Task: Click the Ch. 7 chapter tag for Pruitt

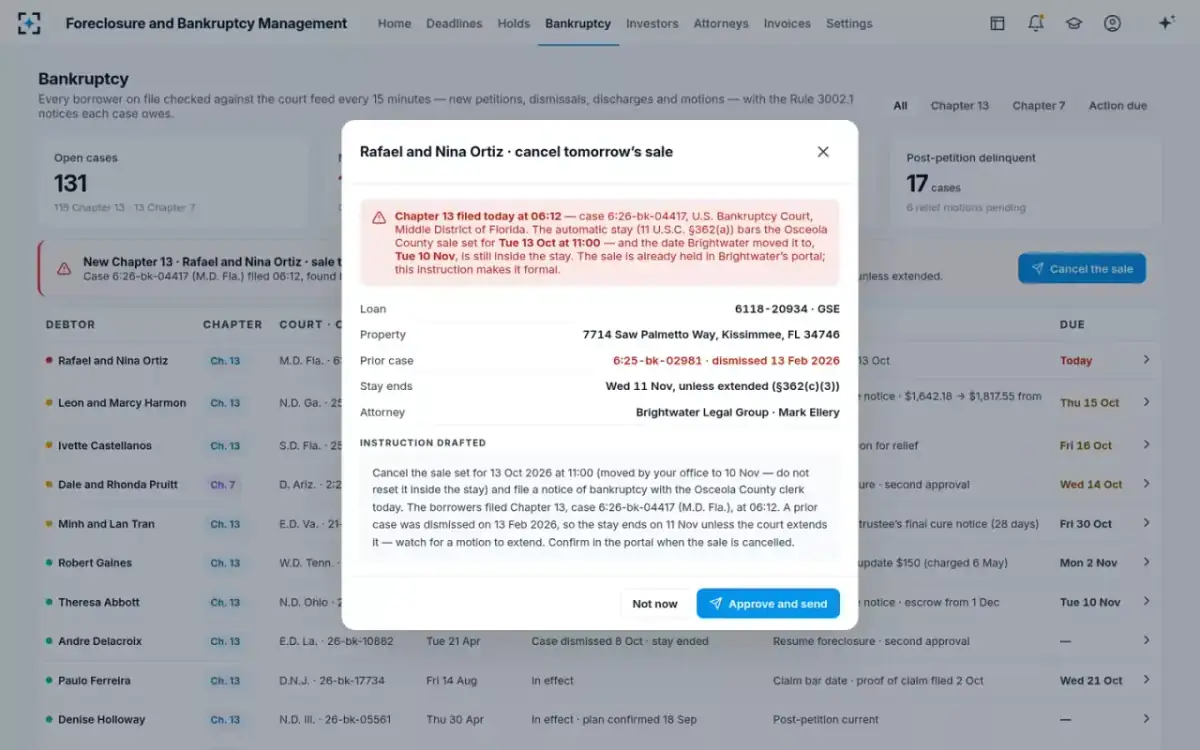Action: click(223, 485)
